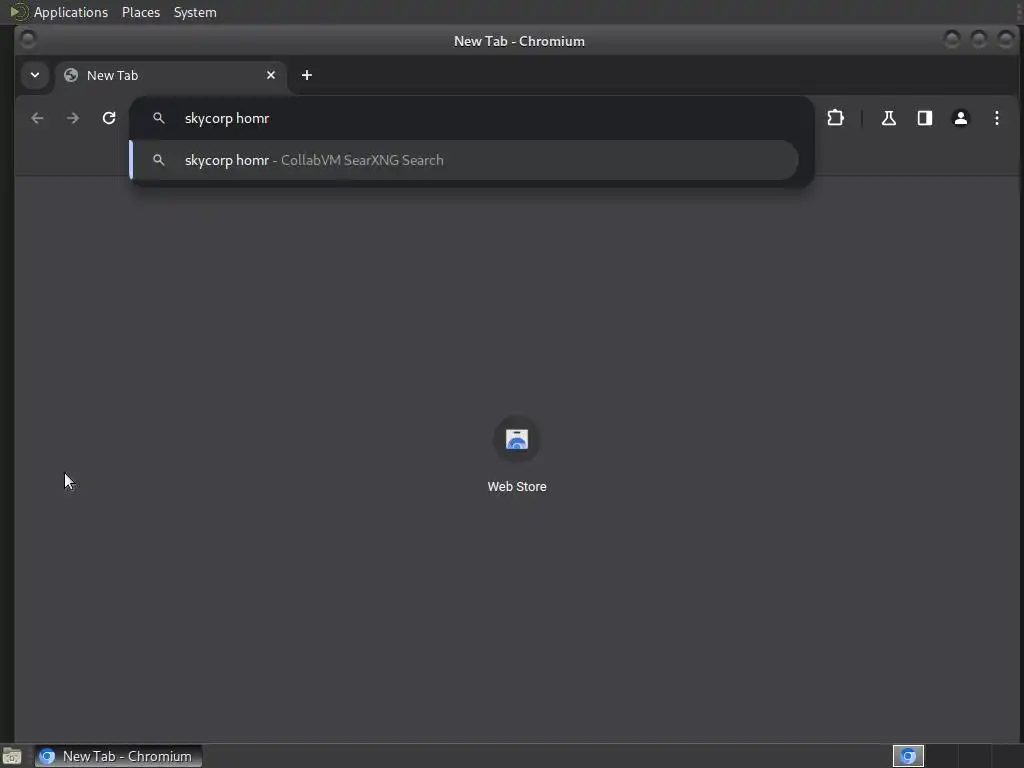Open a new tab with plus button
1024x768 pixels.
tap(307, 75)
